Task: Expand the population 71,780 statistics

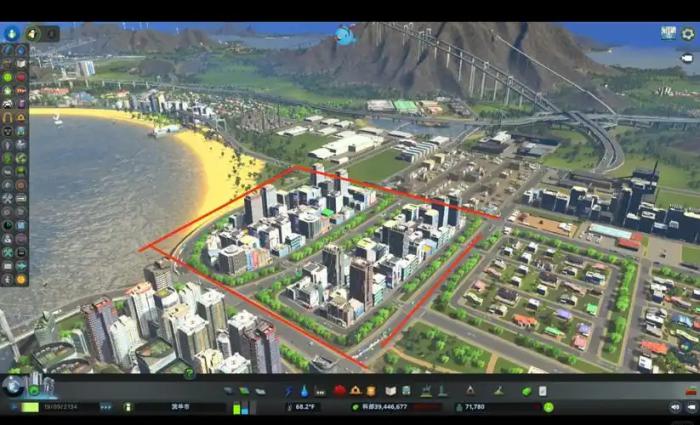Action: coord(495,407)
